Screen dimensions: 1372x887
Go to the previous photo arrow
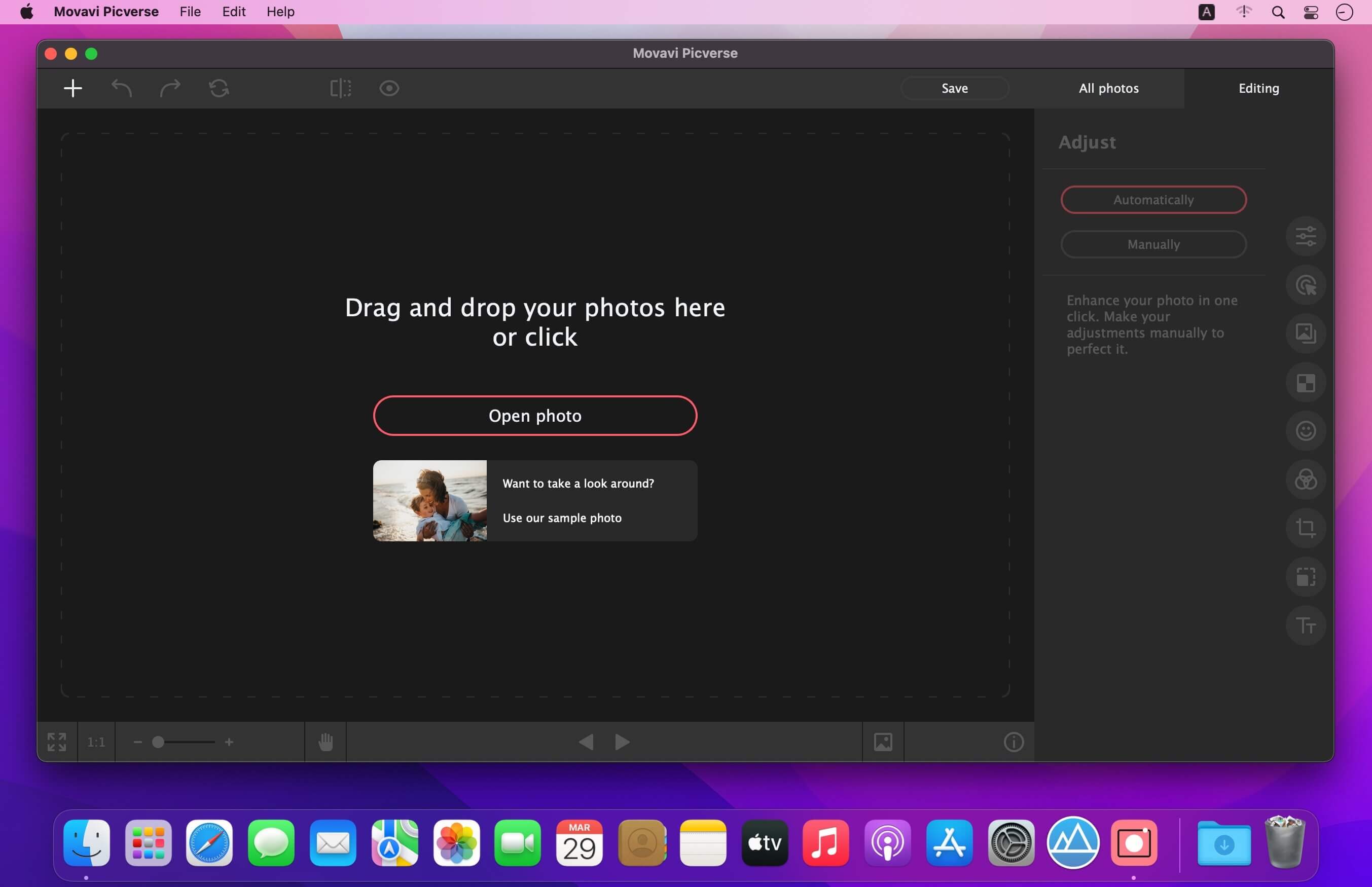click(586, 742)
